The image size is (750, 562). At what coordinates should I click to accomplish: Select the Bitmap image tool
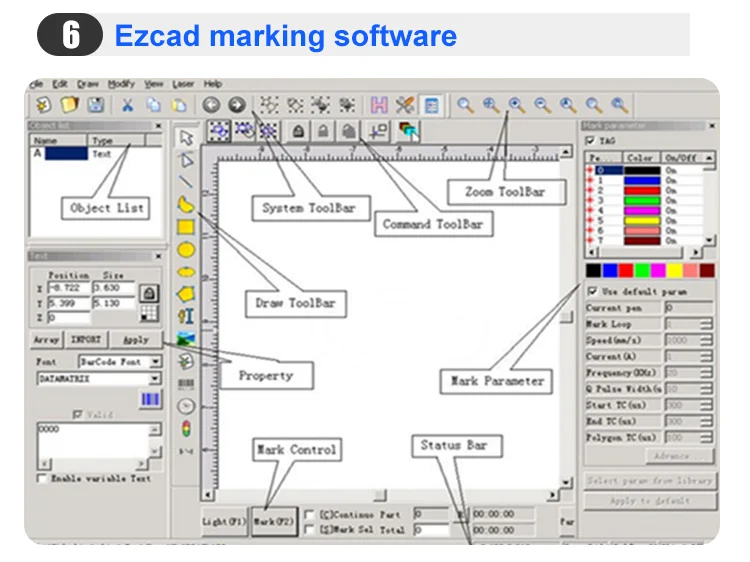point(186,338)
